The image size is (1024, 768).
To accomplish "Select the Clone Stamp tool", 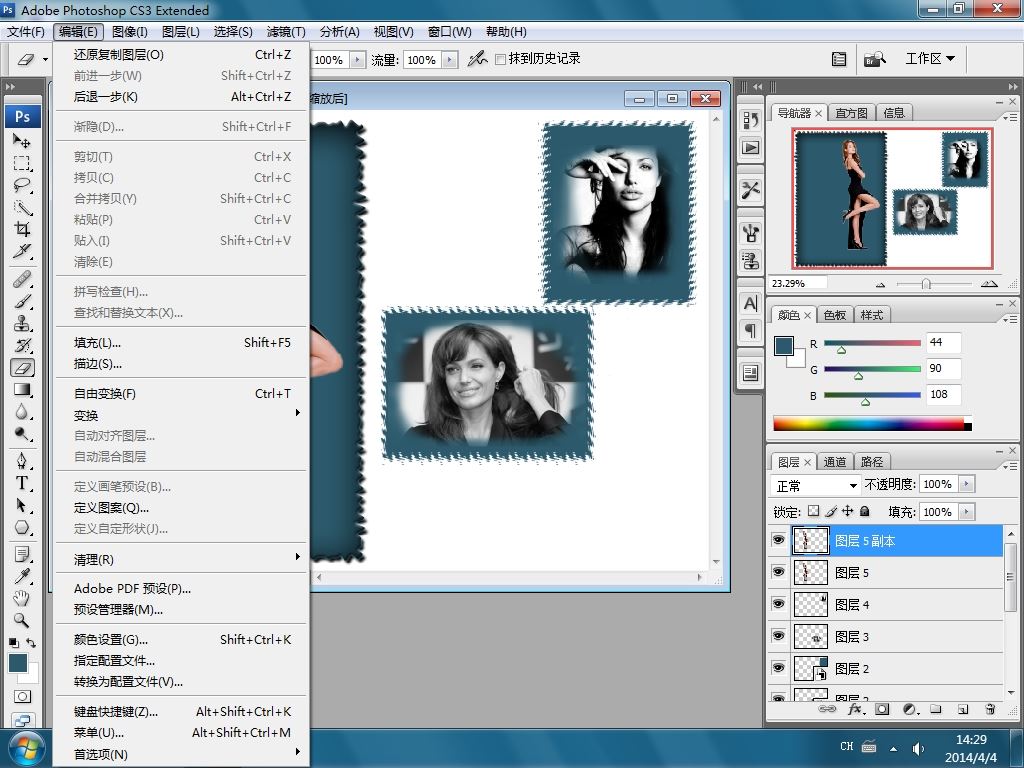I will [22, 324].
